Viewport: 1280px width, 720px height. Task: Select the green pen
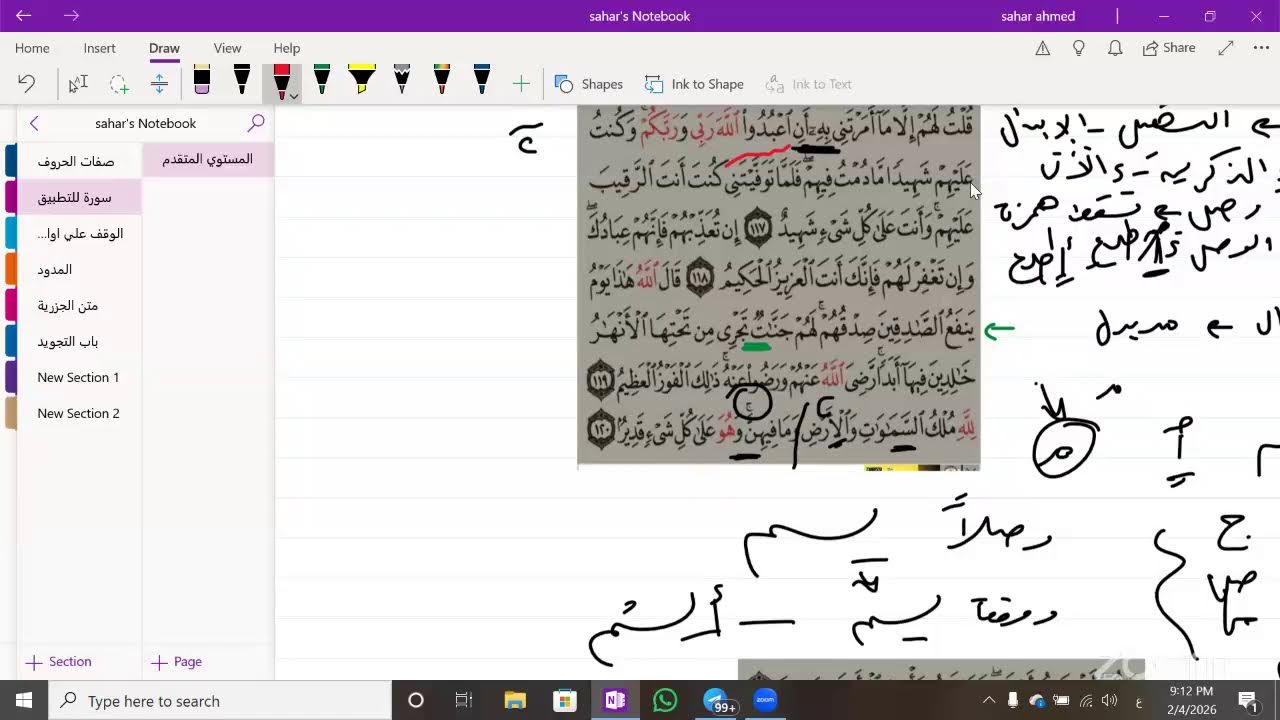322,80
